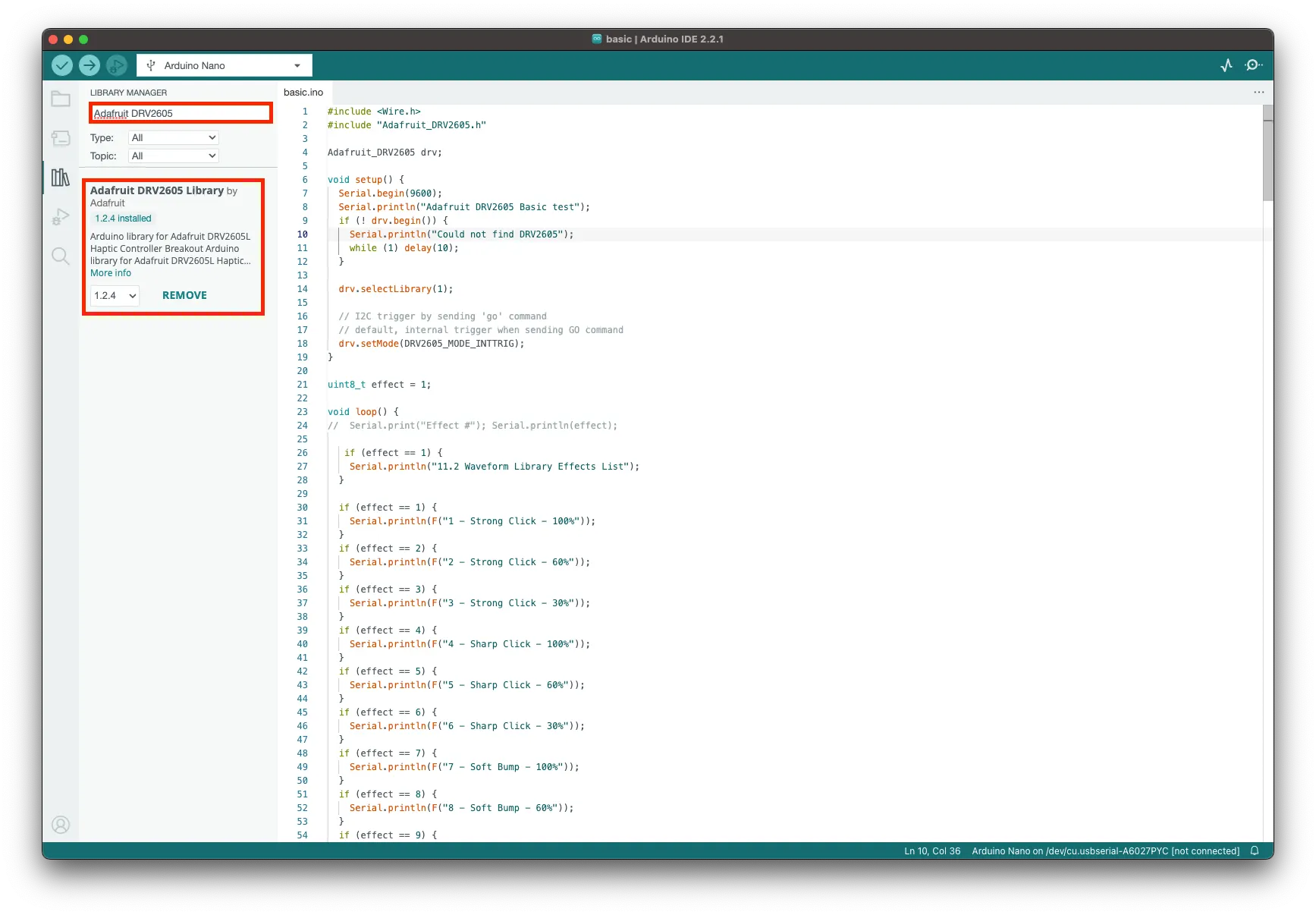1316x915 pixels.
Task: Open the More info link
Action: [x=111, y=273]
